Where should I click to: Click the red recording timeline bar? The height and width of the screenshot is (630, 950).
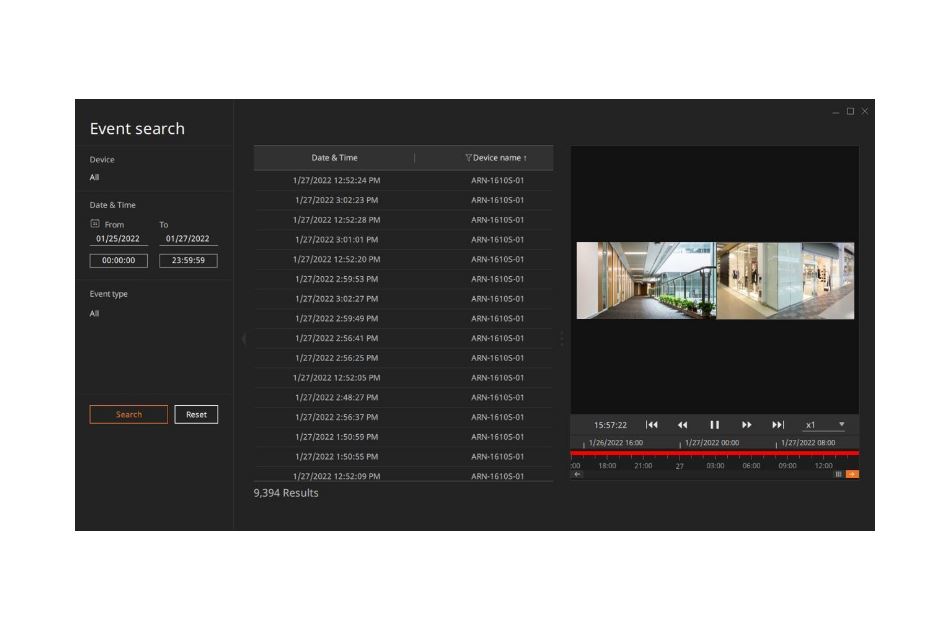[x=715, y=453]
